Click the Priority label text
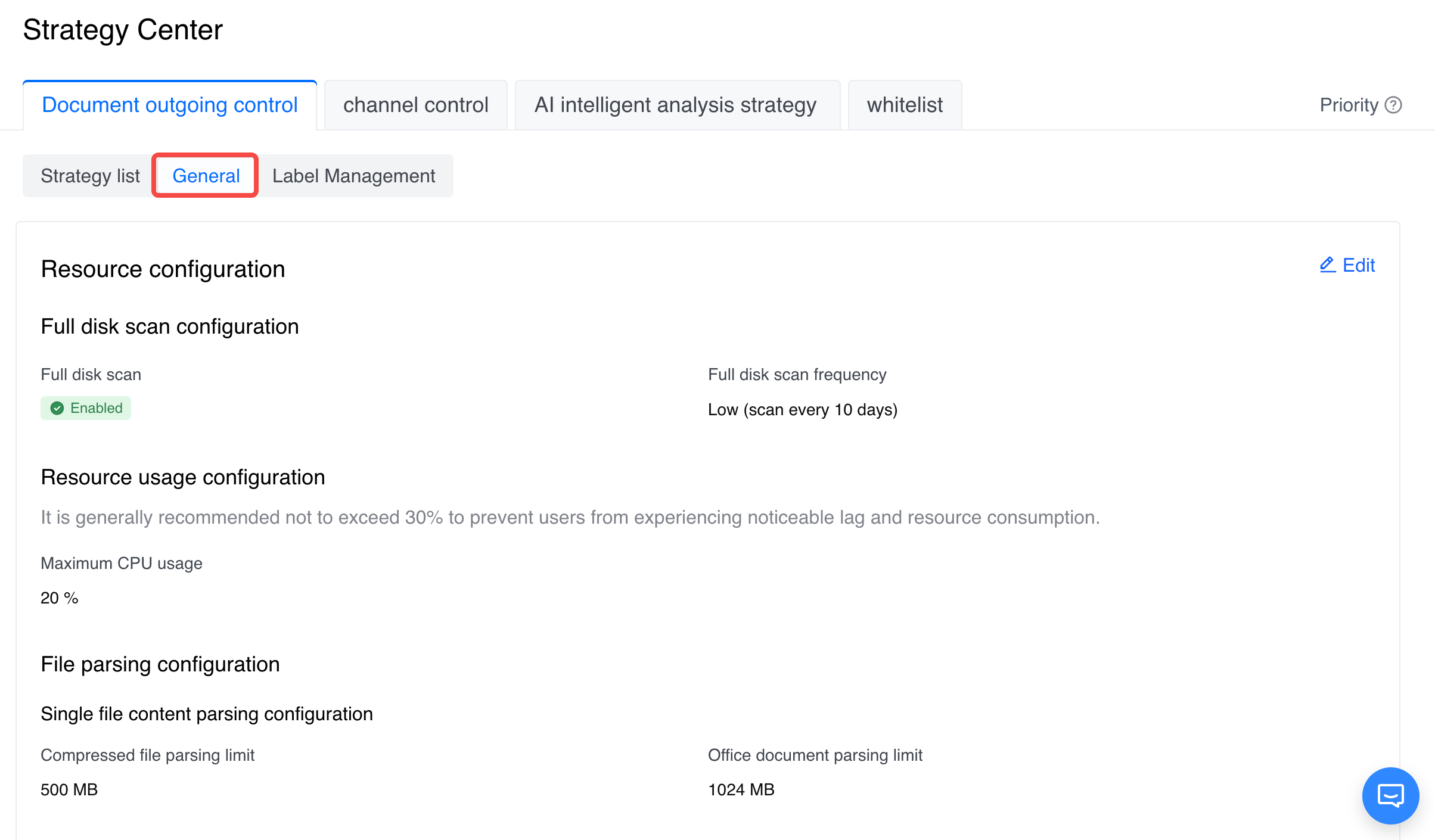The image size is (1435, 840). (x=1349, y=105)
